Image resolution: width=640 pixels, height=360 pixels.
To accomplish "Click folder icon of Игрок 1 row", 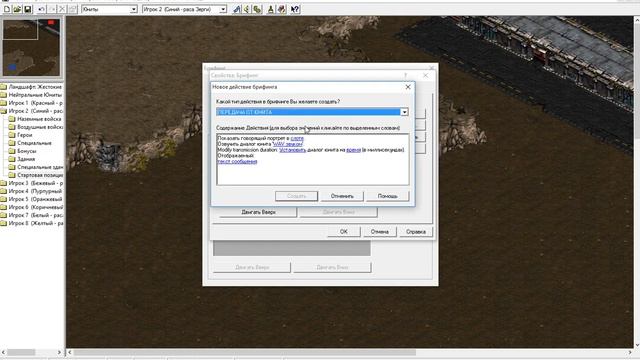I will [4, 103].
